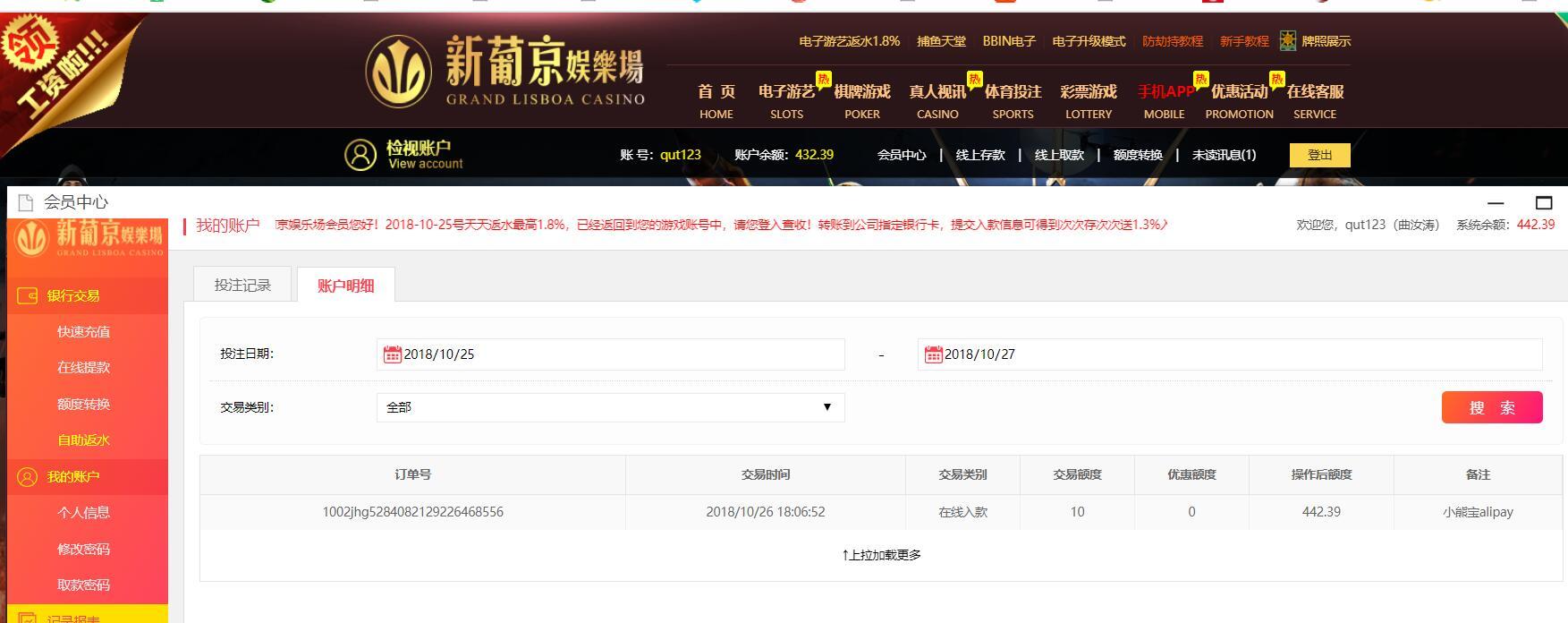Click the account name qut123 in header
Screen dimensions: 1568x623
coord(681,155)
